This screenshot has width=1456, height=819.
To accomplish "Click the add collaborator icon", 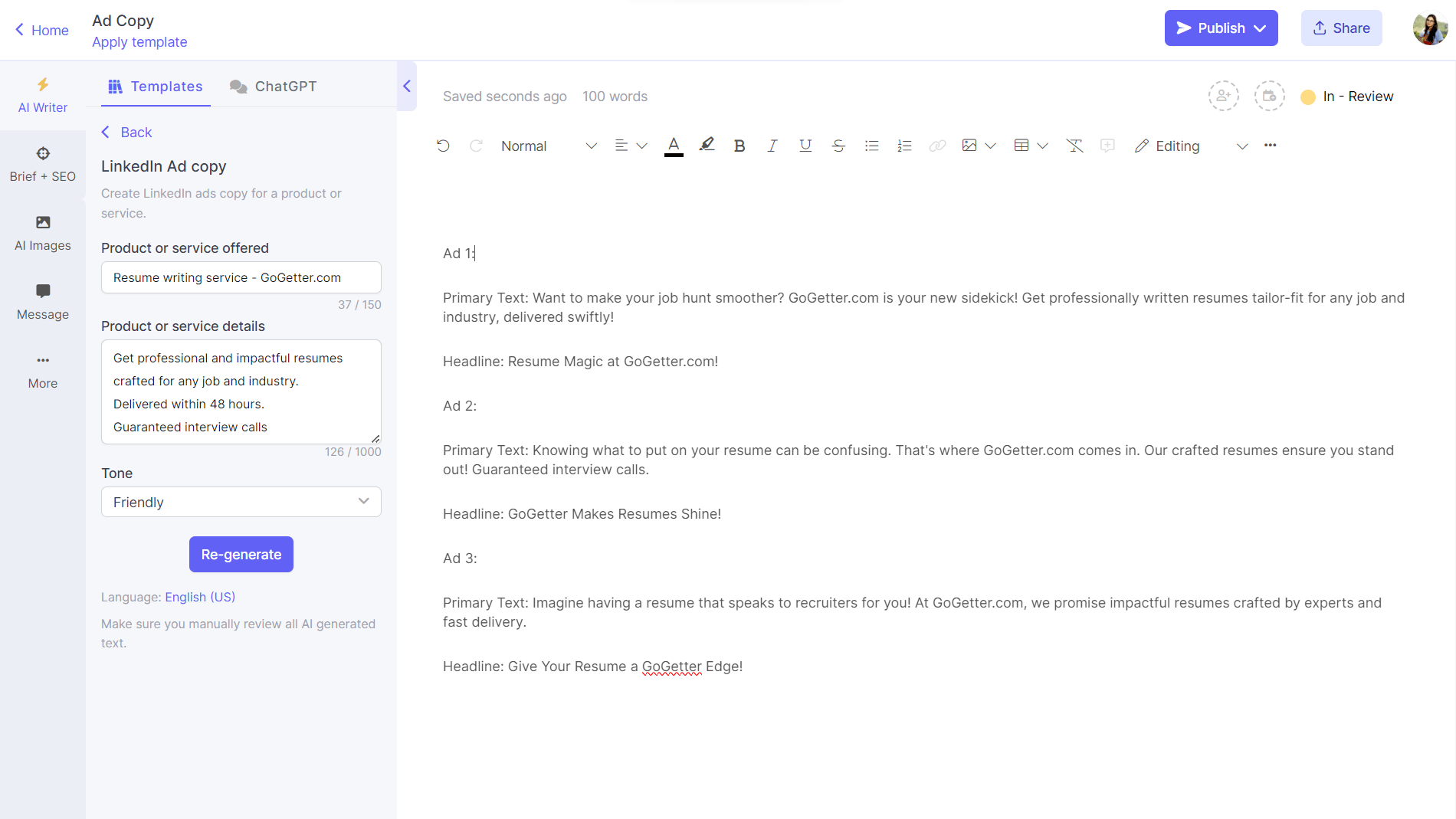I will 1224,96.
